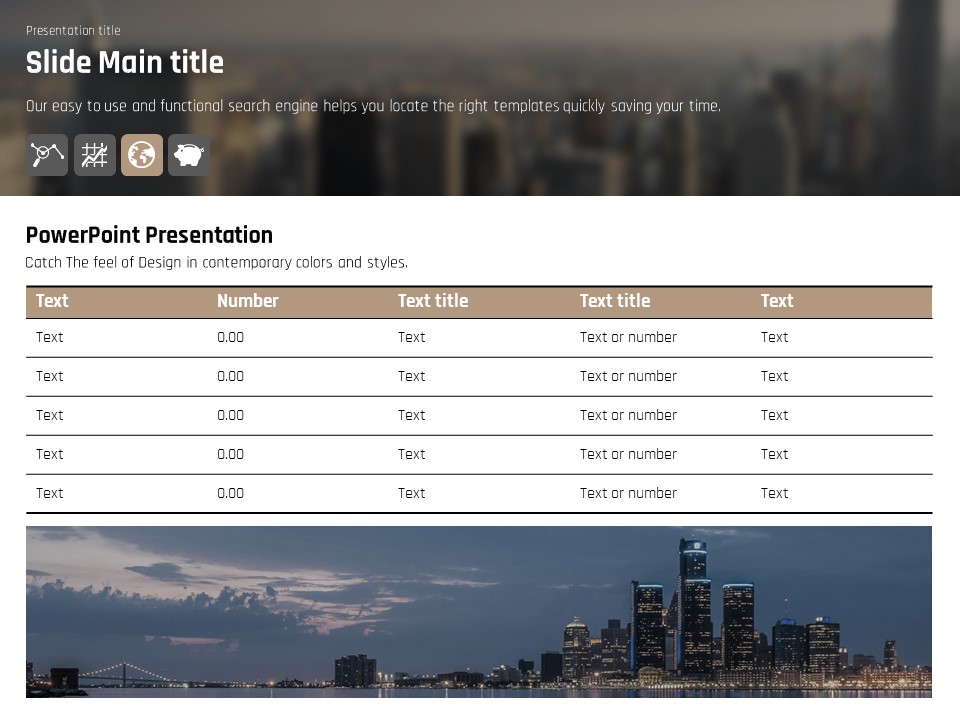
Task: Select the 'Presentation title' small label
Action: click(x=73, y=30)
